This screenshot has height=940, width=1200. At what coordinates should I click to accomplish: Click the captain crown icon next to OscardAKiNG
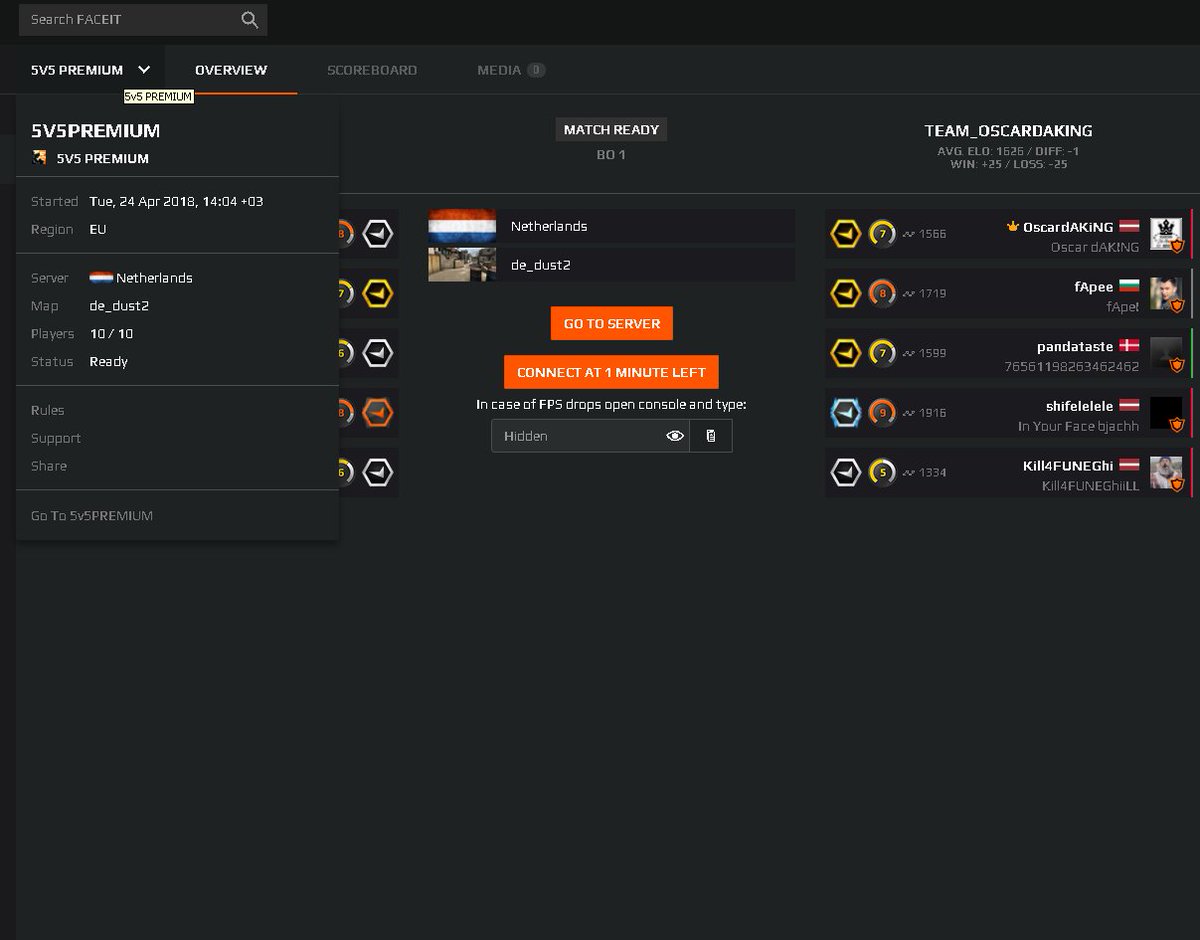tap(1013, 227)
